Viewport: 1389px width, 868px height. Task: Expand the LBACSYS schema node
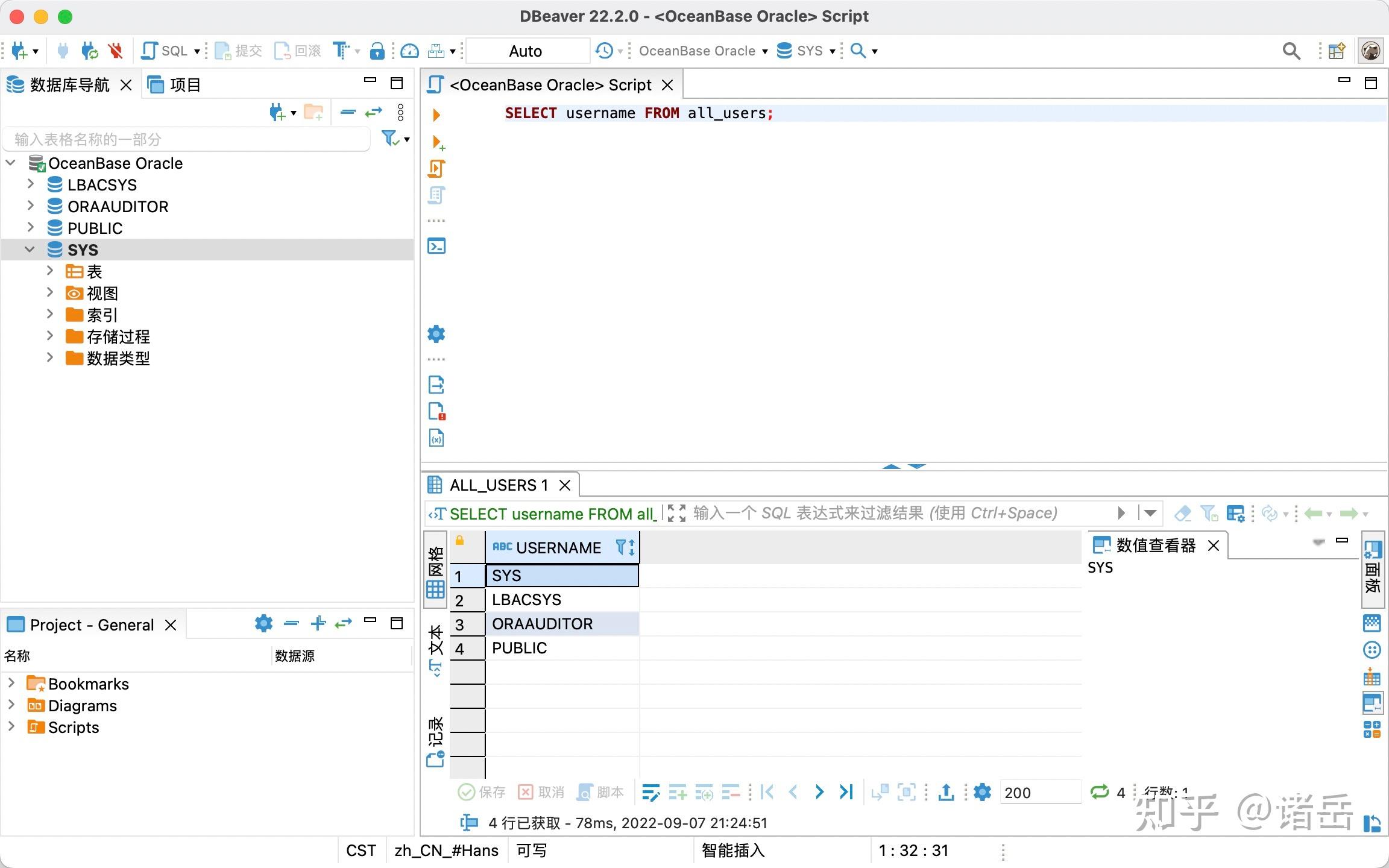[x=31, y=184]
